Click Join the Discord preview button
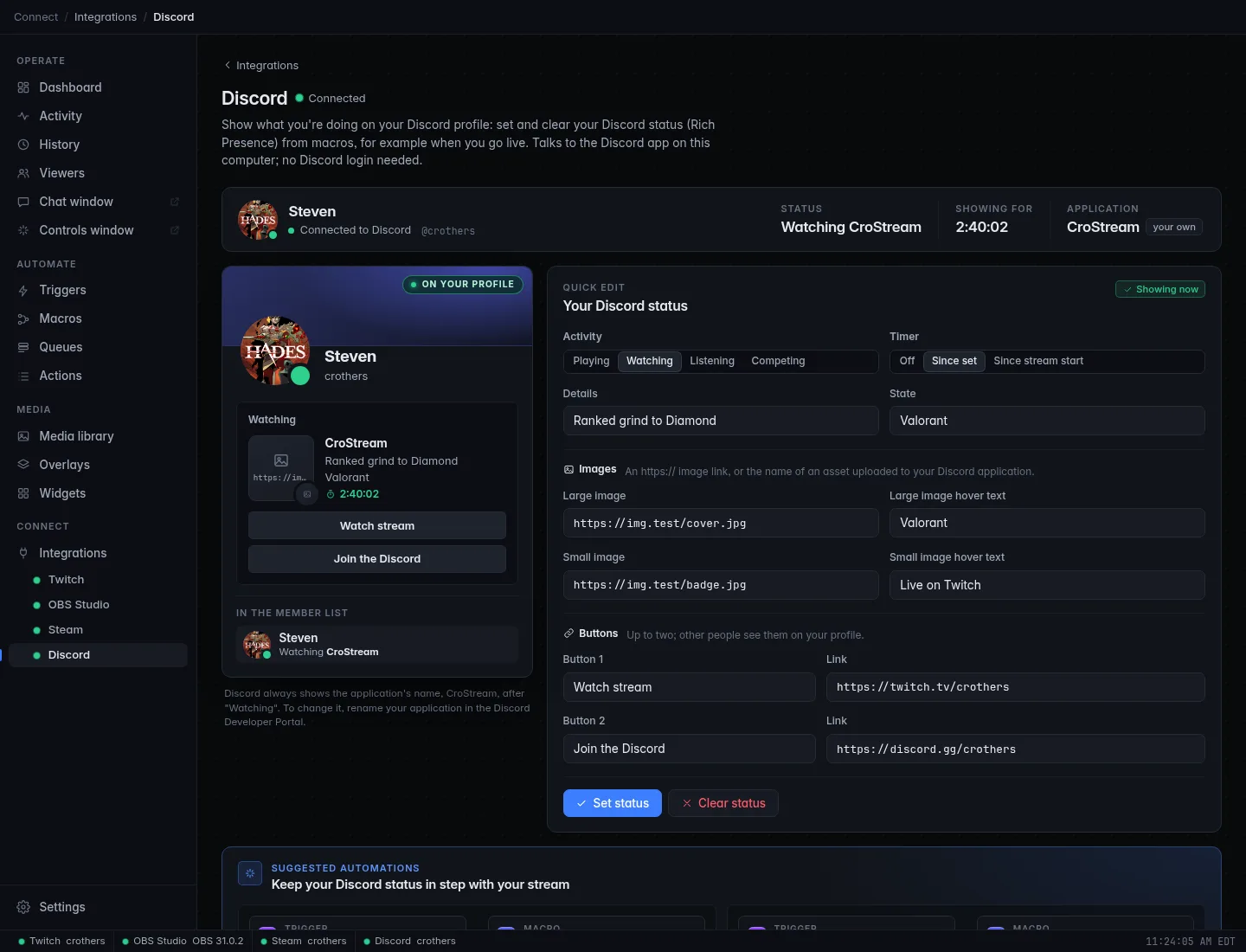Viewport: 1246px width, 952px height. (377, 559)
